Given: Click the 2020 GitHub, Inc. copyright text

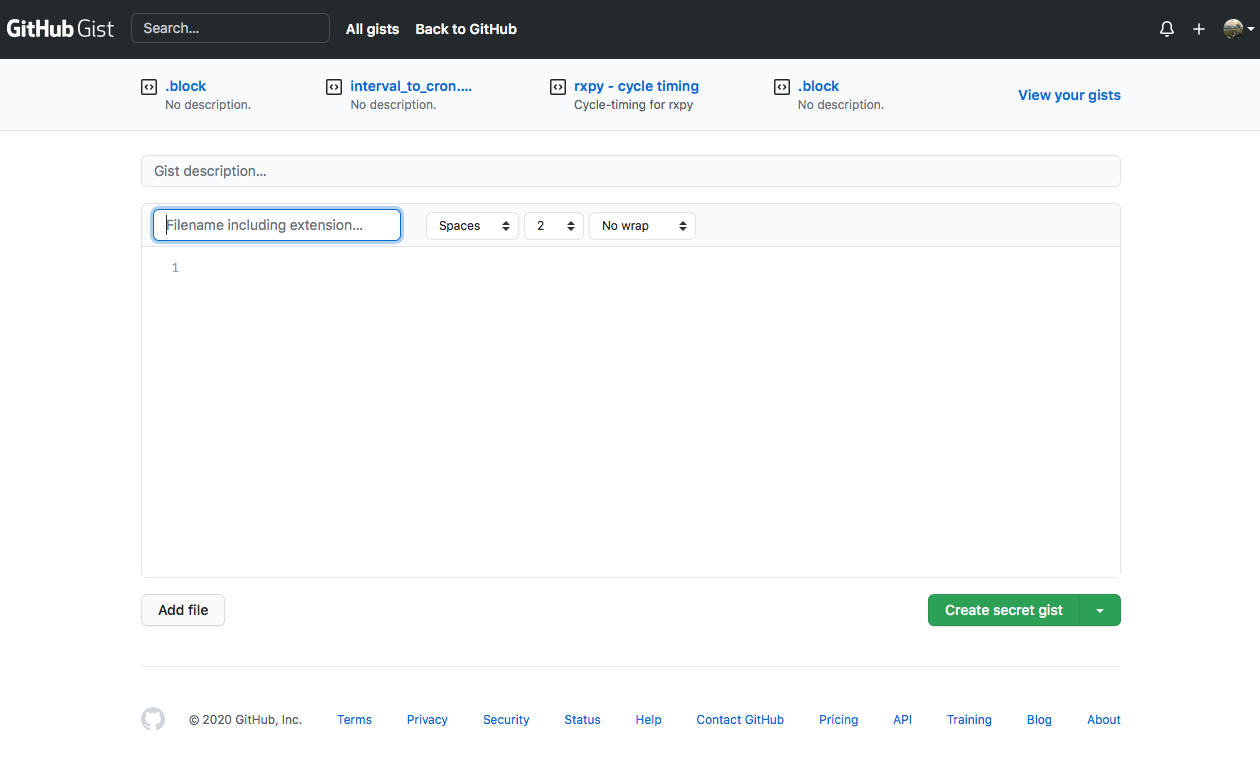Looking at the screenshot, I should (245, 720).
